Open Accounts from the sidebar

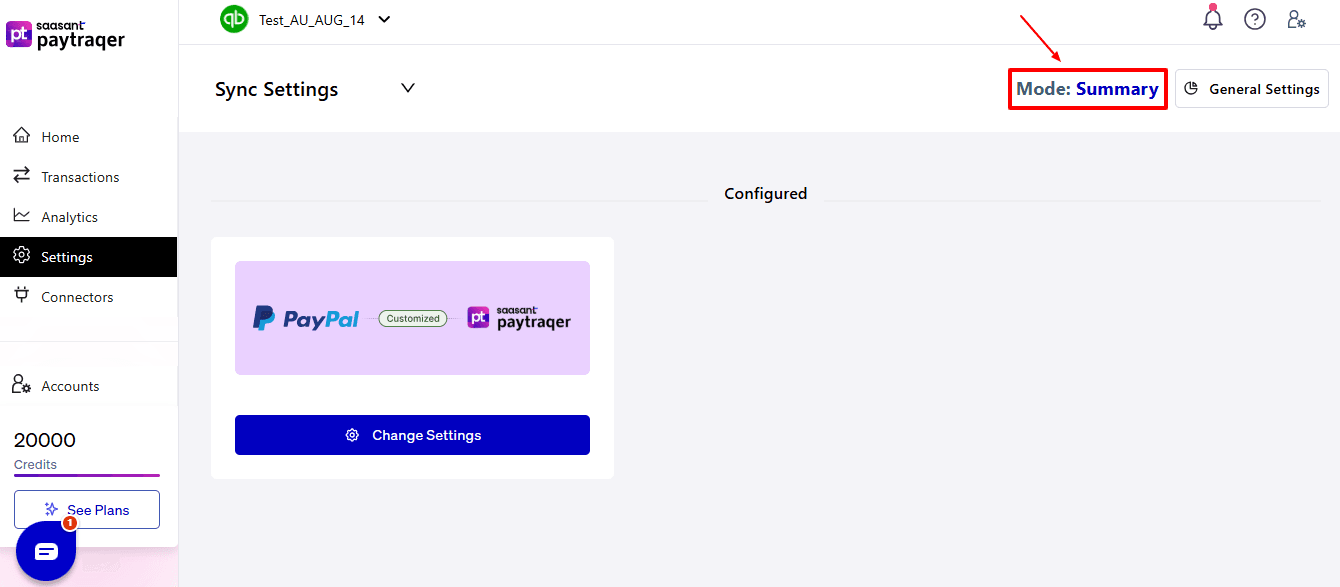click(x=70, y=386)
